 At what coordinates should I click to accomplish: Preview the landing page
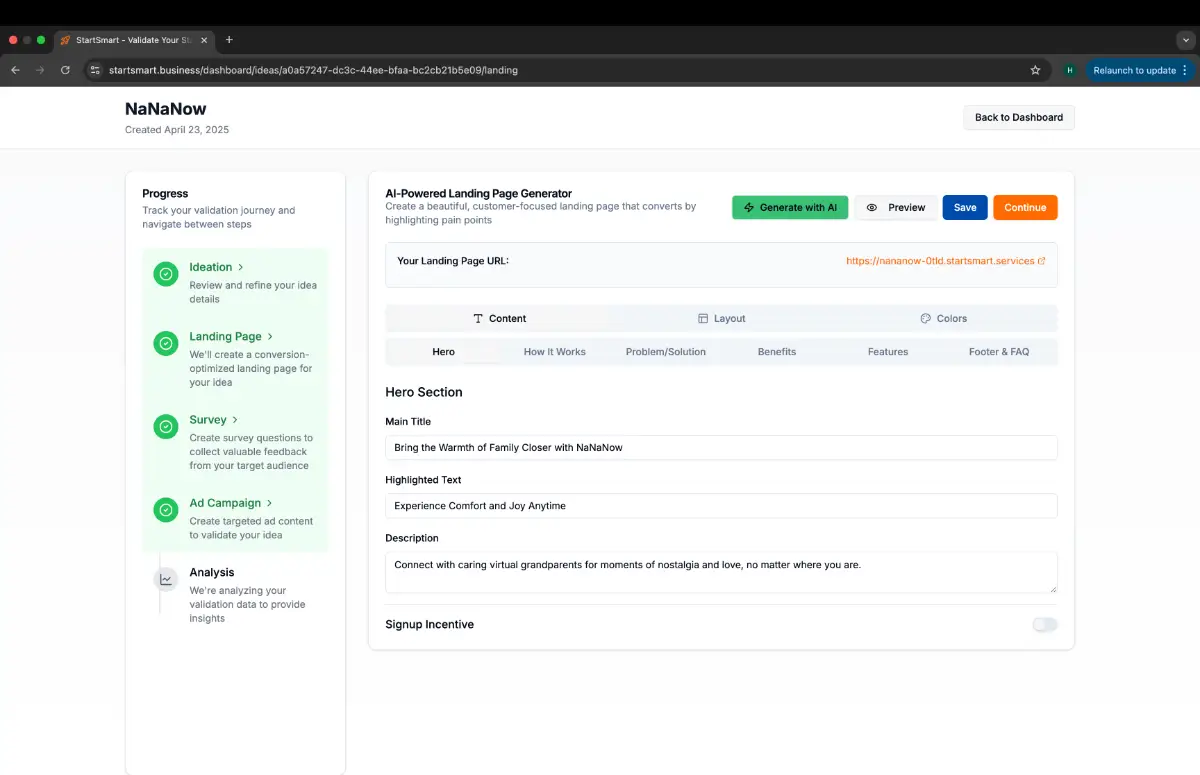896,207
